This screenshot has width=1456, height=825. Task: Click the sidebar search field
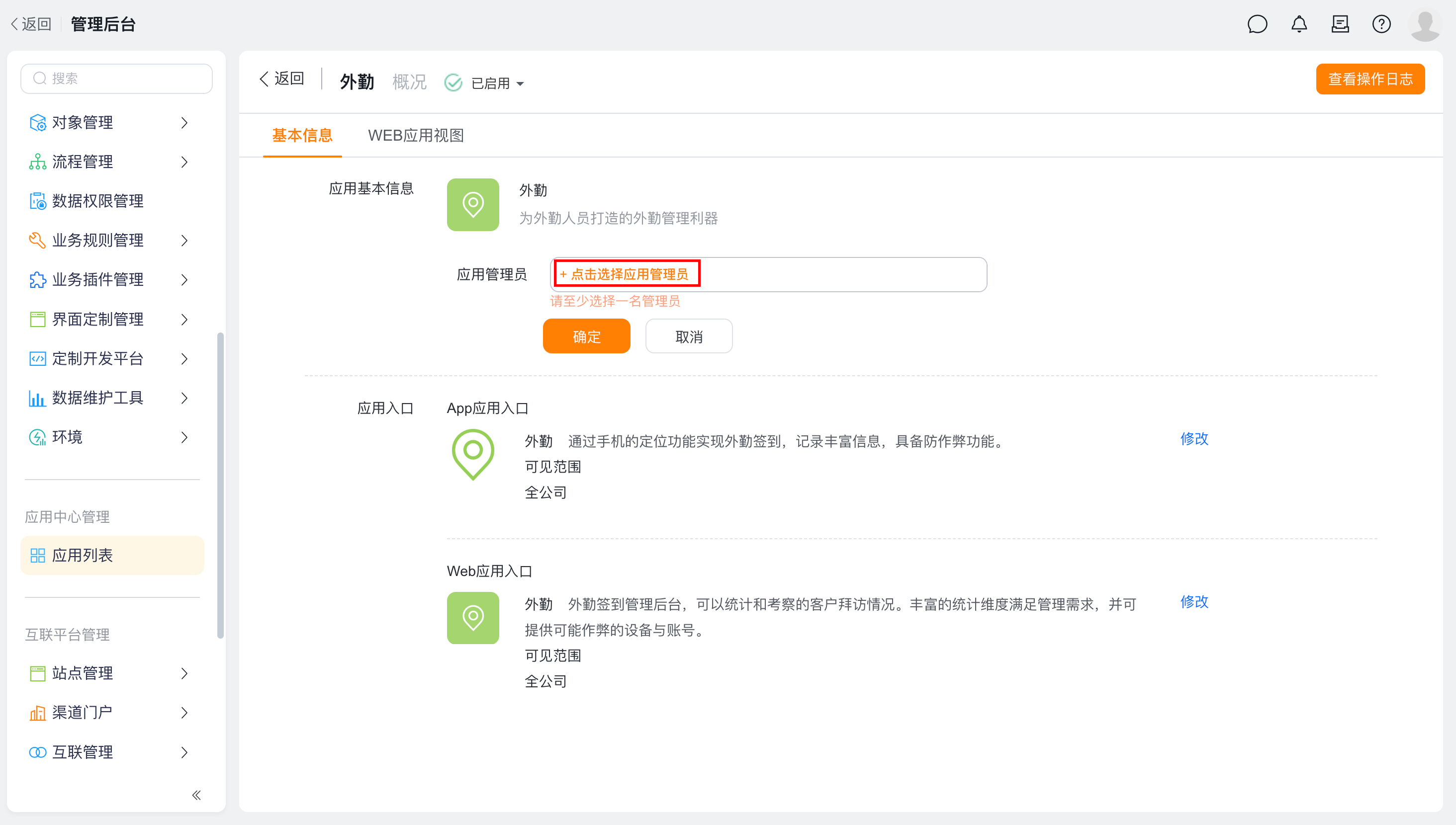pos(117,79)
